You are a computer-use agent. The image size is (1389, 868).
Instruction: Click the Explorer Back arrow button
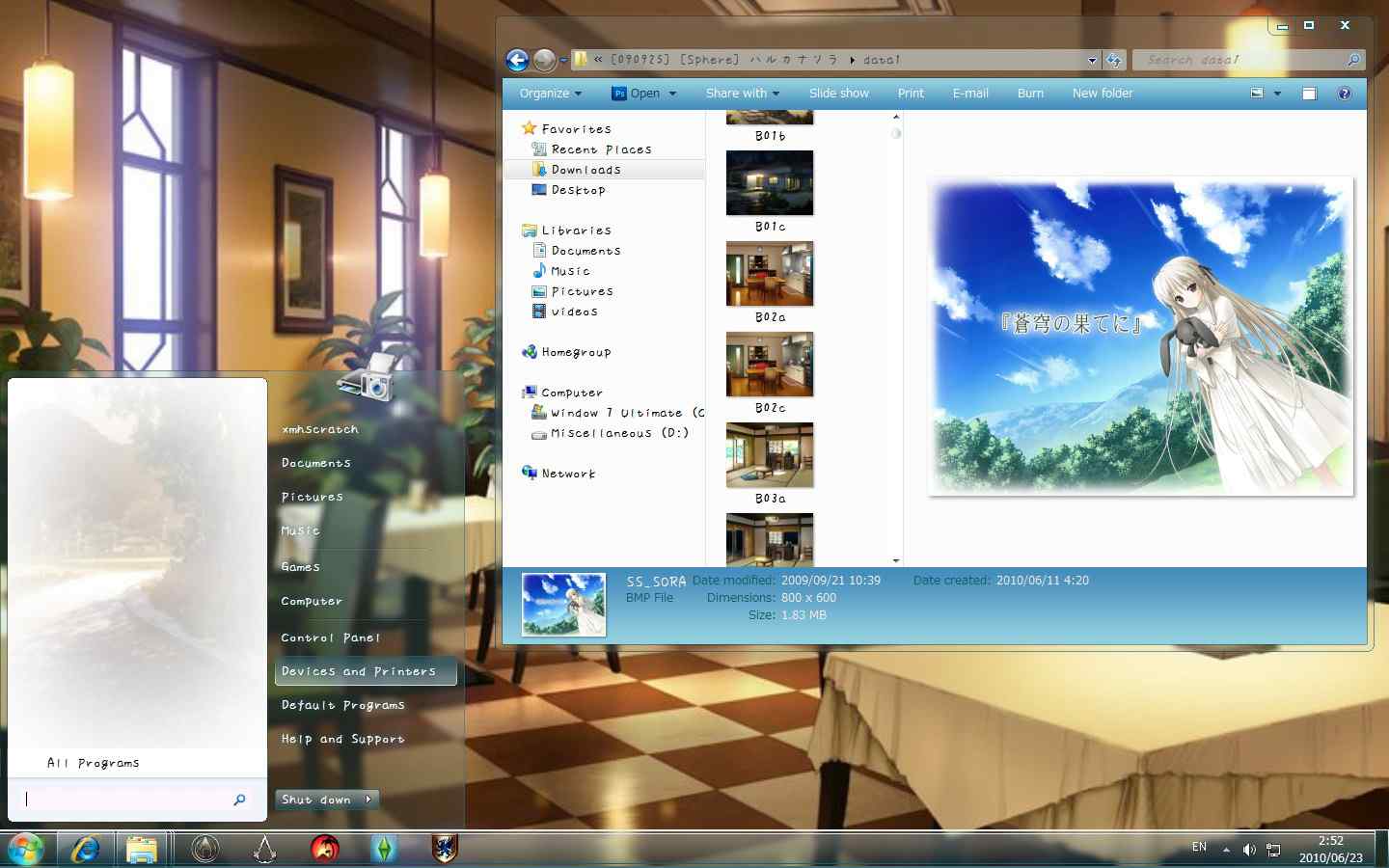pyautogui.click(x=517, y=60)
